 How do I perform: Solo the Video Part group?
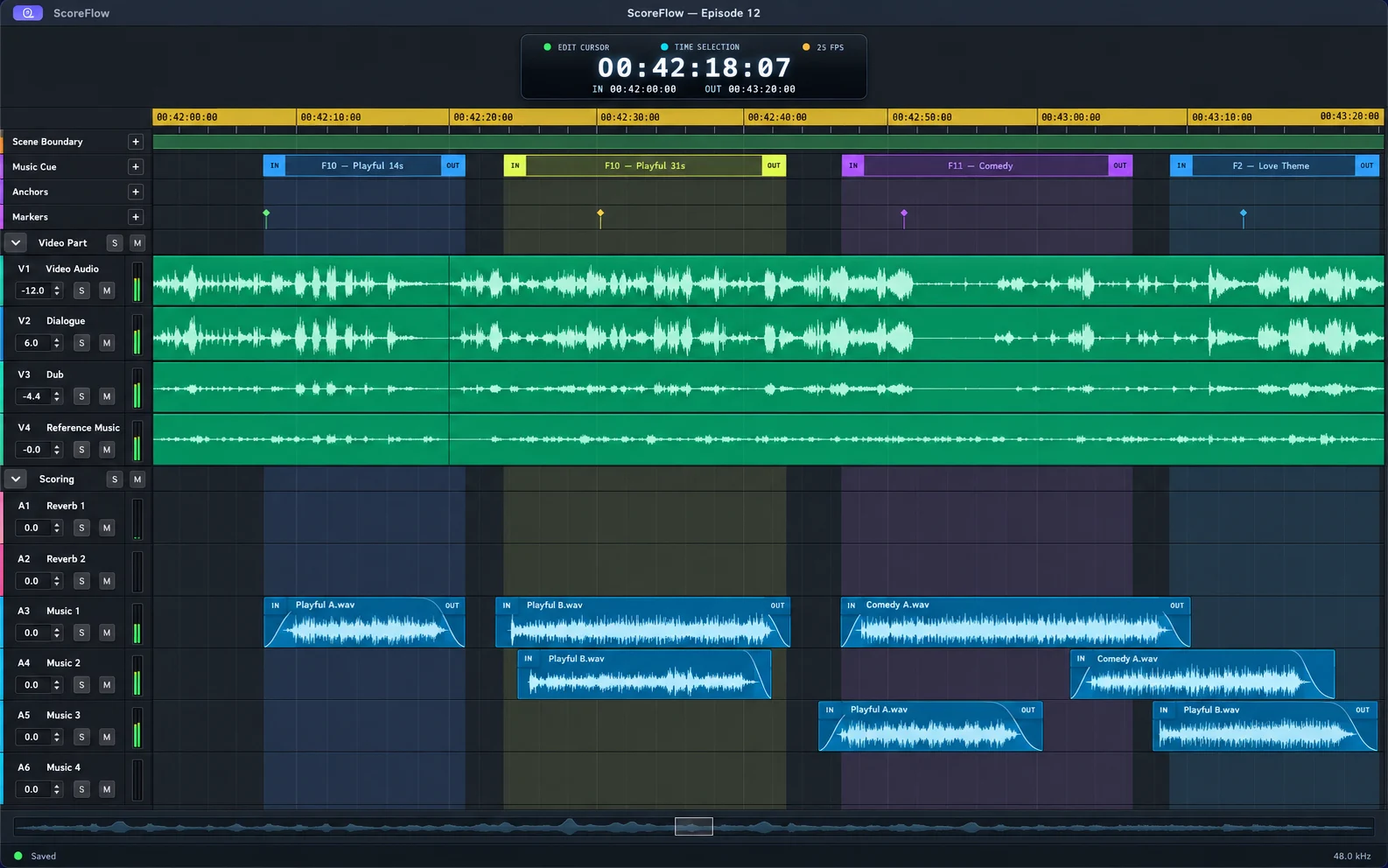click(115, 243)
